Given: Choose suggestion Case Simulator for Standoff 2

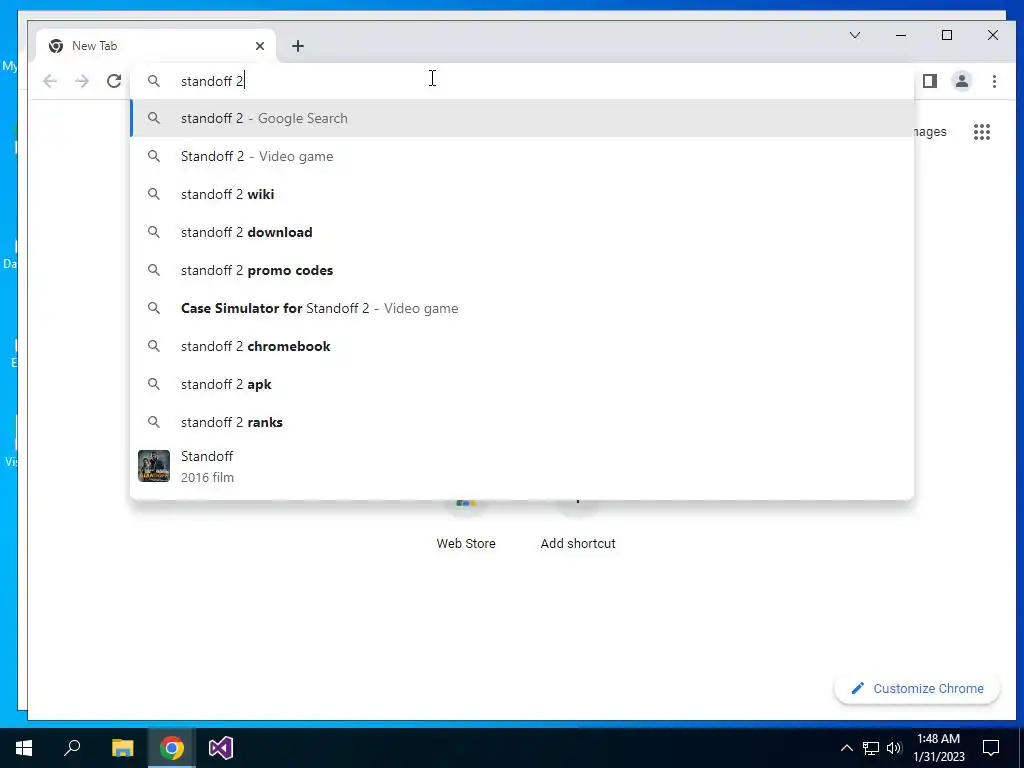Looking at the screenshot, I should click(522, 308).
